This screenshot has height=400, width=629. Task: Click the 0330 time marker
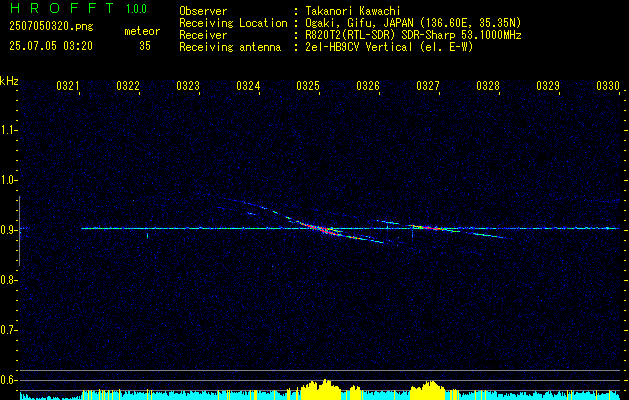coord(608,86)
